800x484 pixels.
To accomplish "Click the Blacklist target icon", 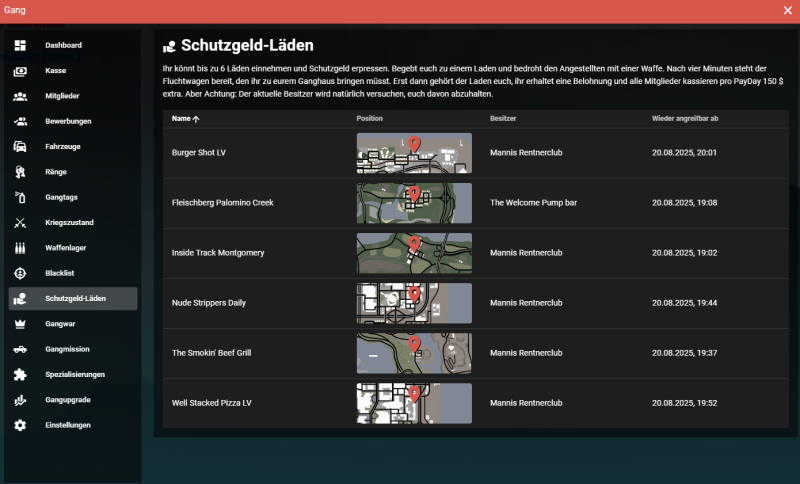I will tap(20, 273).
